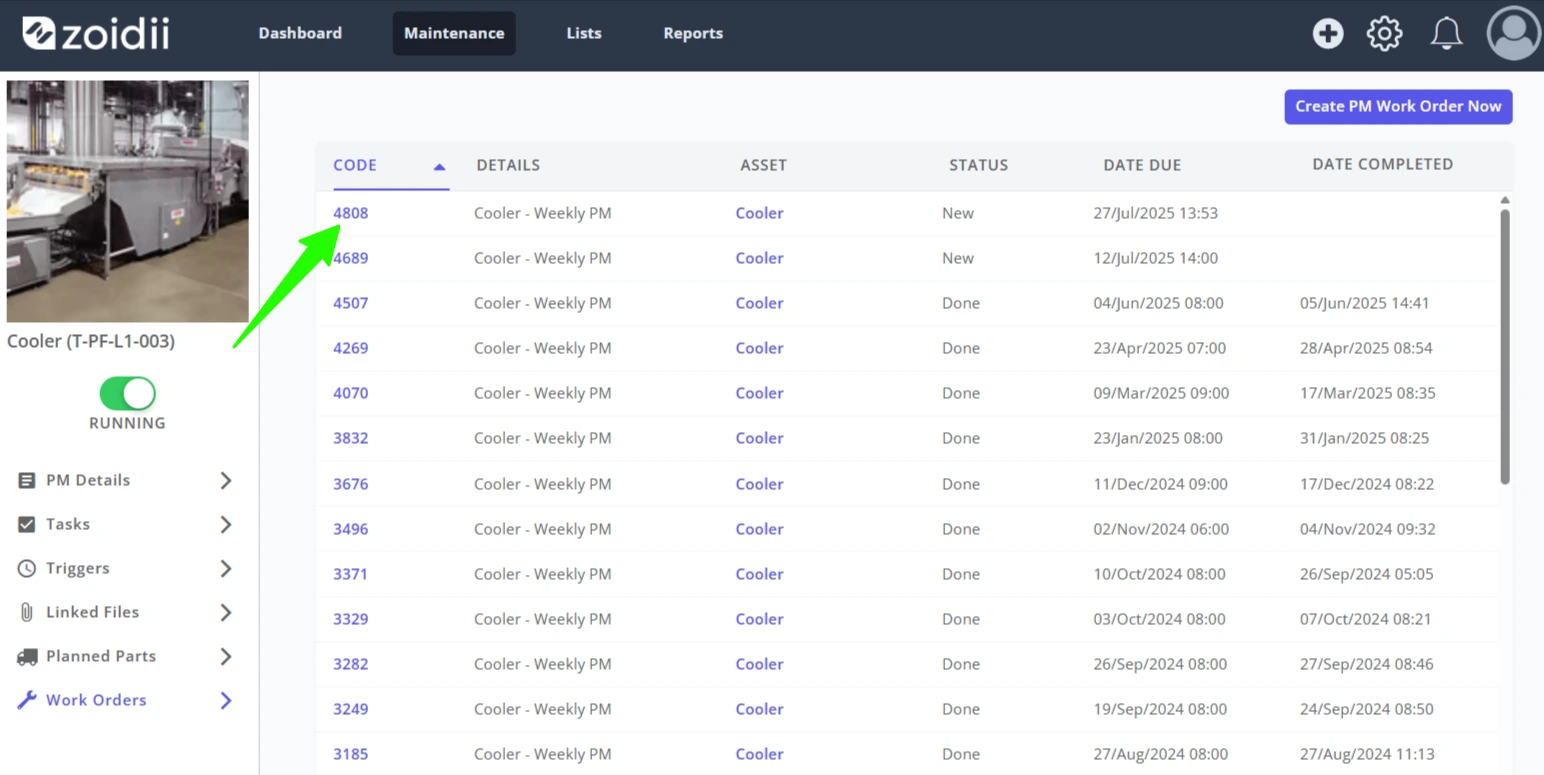Open settings gear icon
This screenshot has height=775, width=1544.
[1385, 34]
